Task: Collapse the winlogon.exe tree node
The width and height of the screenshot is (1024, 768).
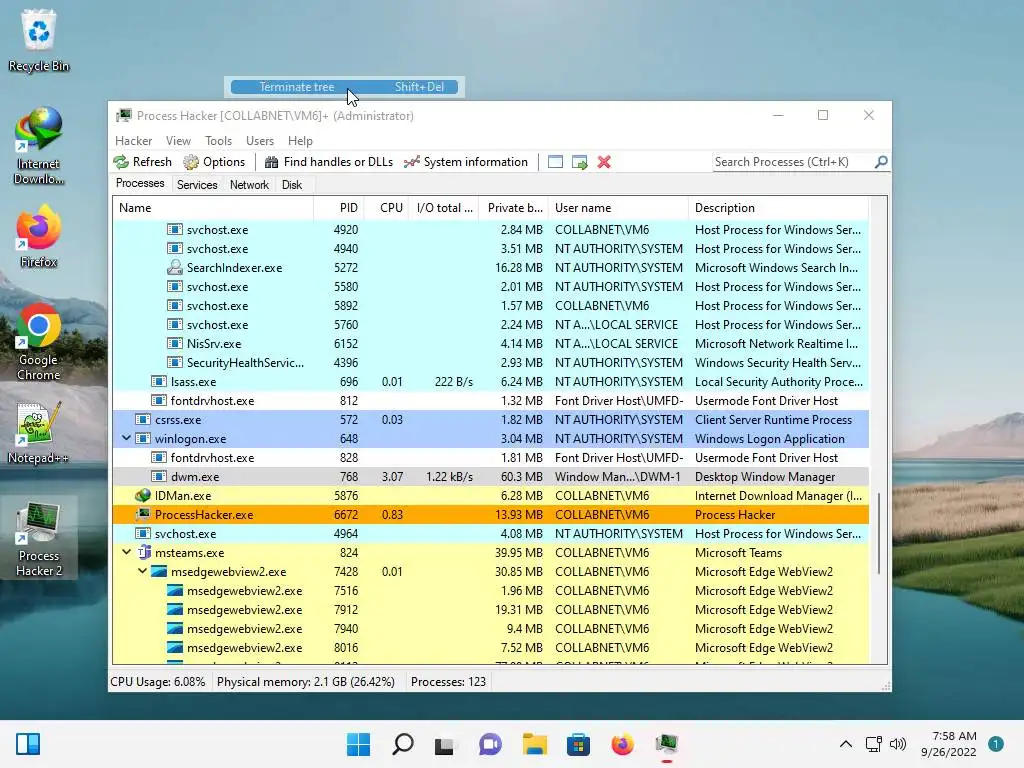Action: tap(127, 438)
